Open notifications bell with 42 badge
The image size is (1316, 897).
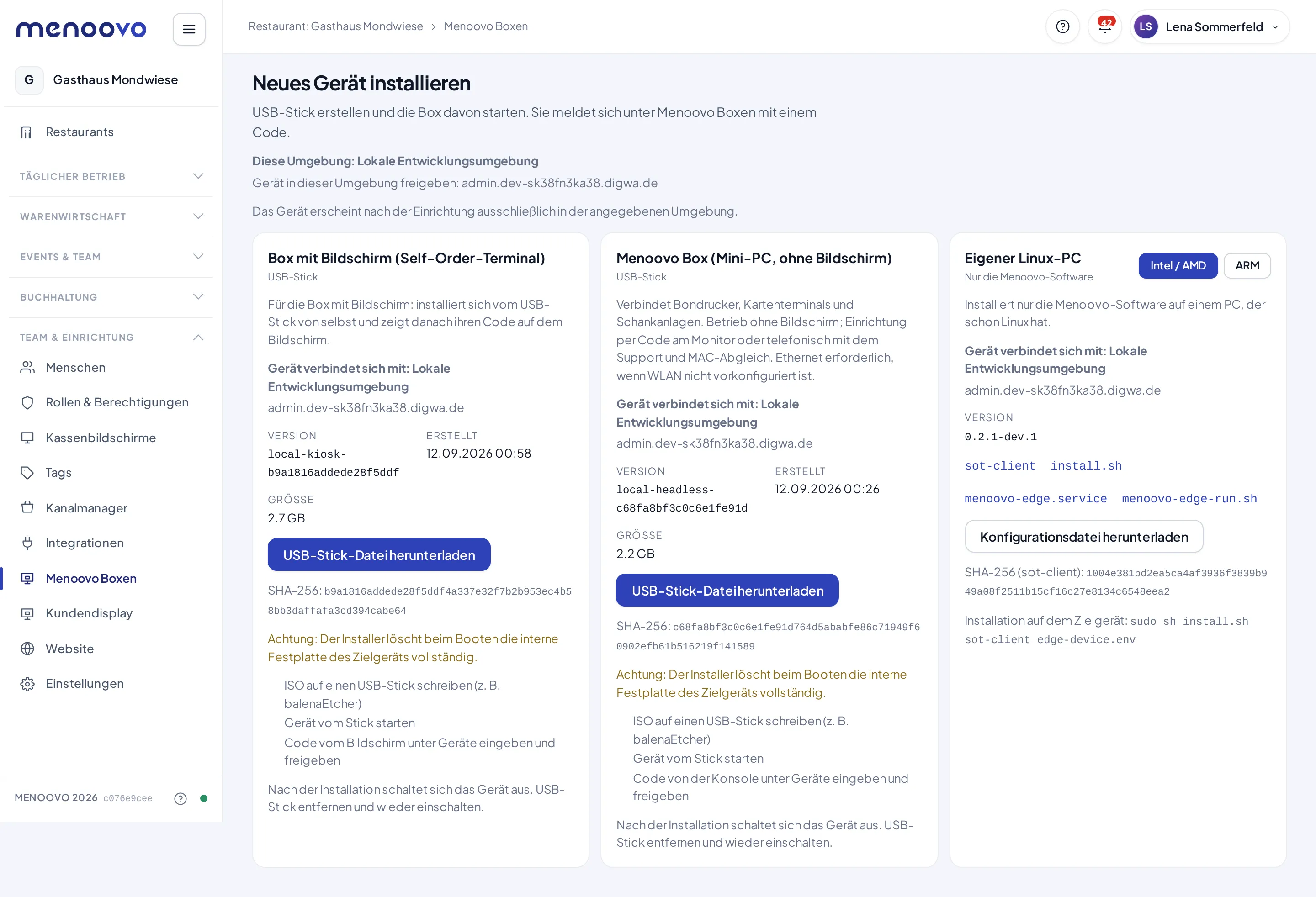point(1104,26)
